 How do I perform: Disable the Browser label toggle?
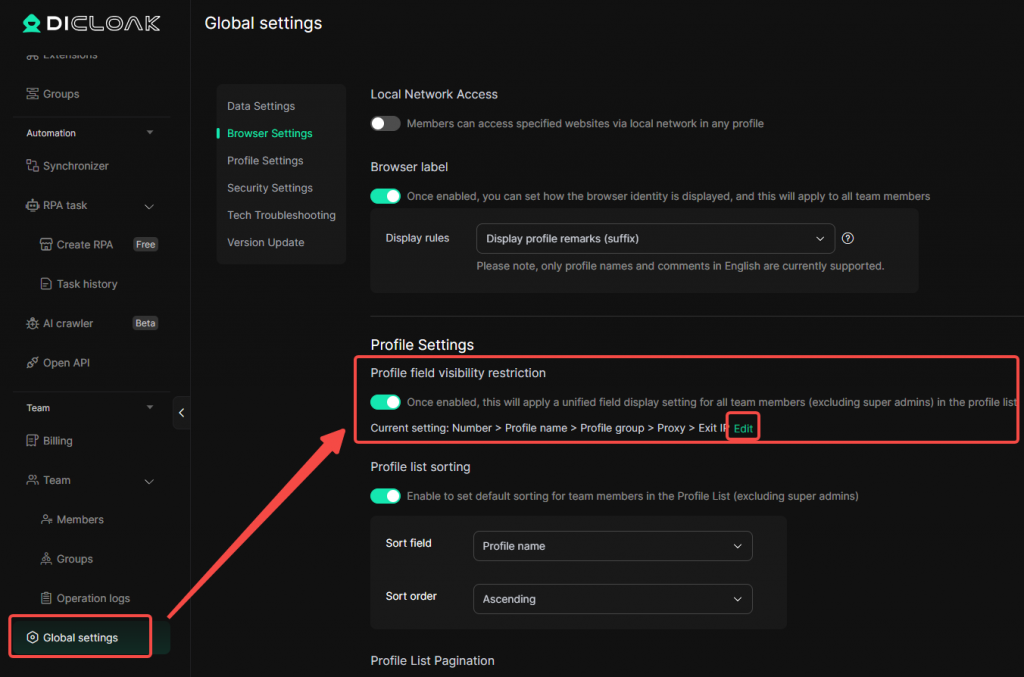pyautogui.click(x=385, y=196)
